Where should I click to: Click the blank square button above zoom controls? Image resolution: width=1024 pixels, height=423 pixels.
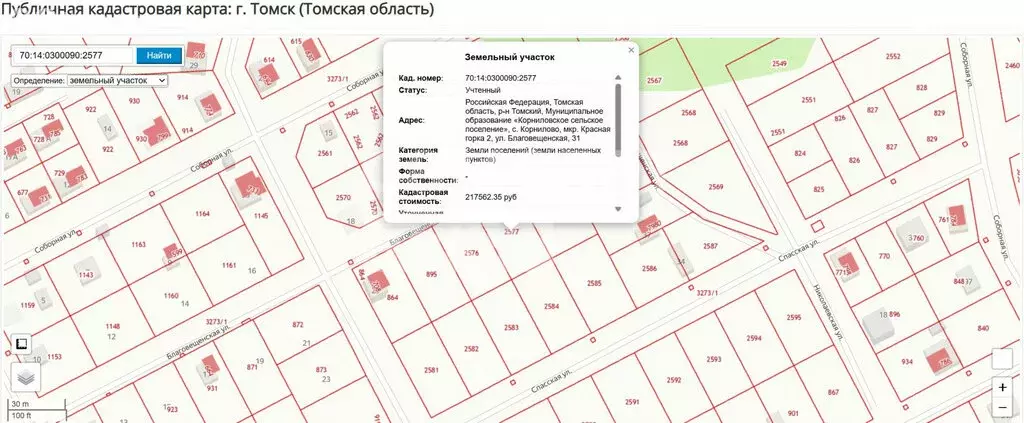coord(1002,359)
